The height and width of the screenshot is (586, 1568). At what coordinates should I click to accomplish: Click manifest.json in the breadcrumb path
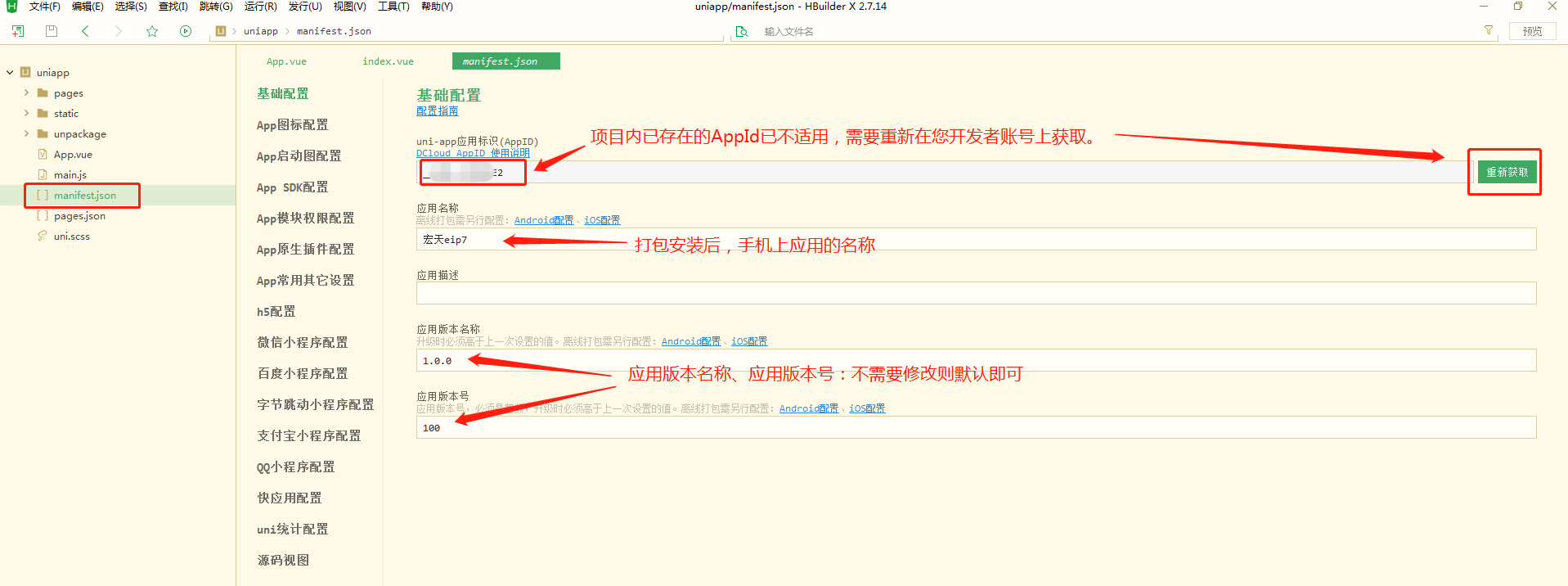[x=334, y=31]
